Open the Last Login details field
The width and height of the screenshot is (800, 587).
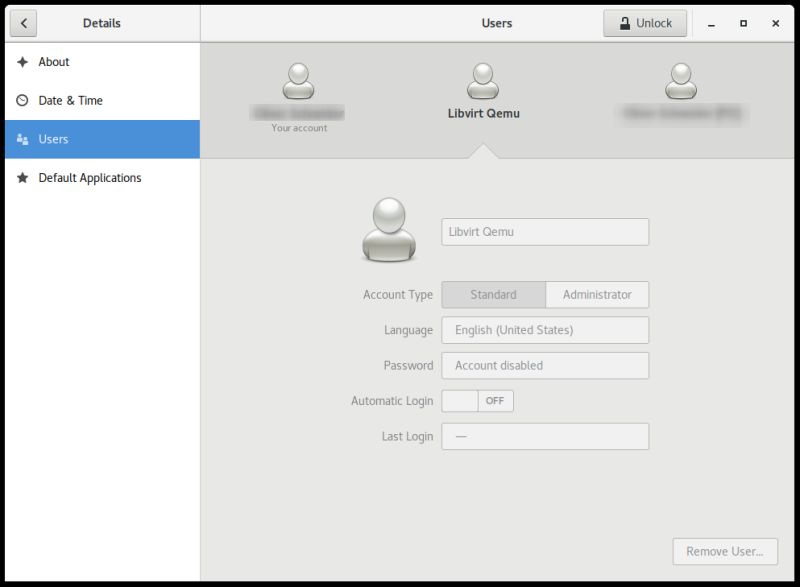[x=545, y=436]
